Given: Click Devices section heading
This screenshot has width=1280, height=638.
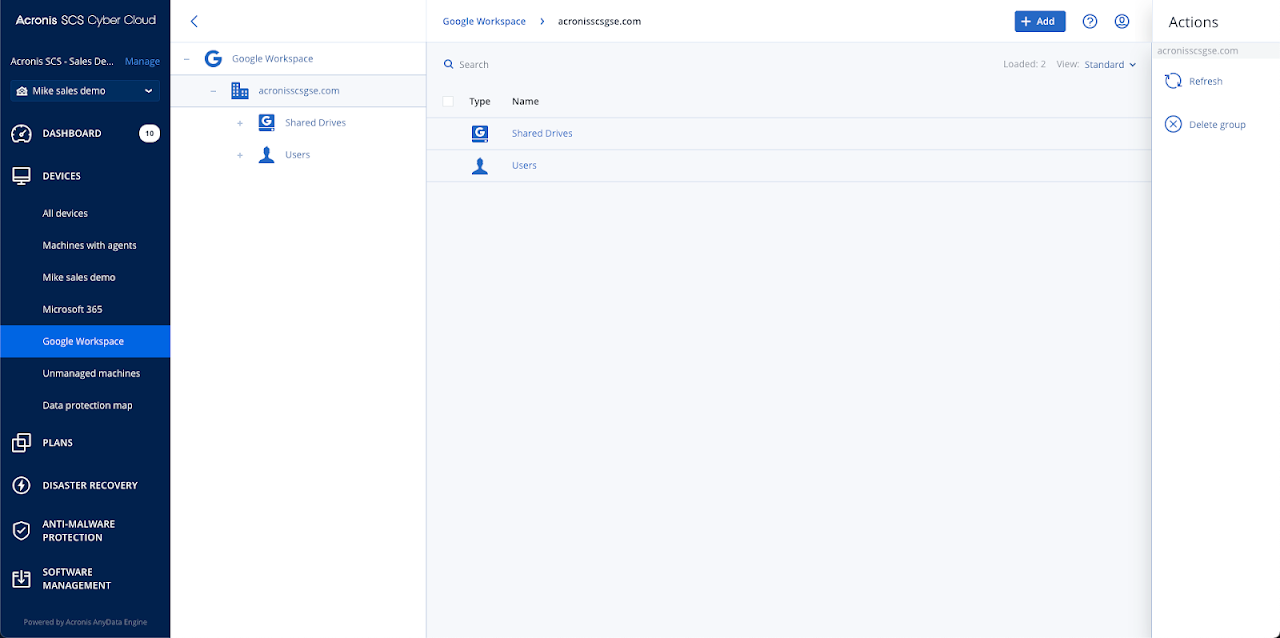Looking at the screenshot, I should [61, 176].
